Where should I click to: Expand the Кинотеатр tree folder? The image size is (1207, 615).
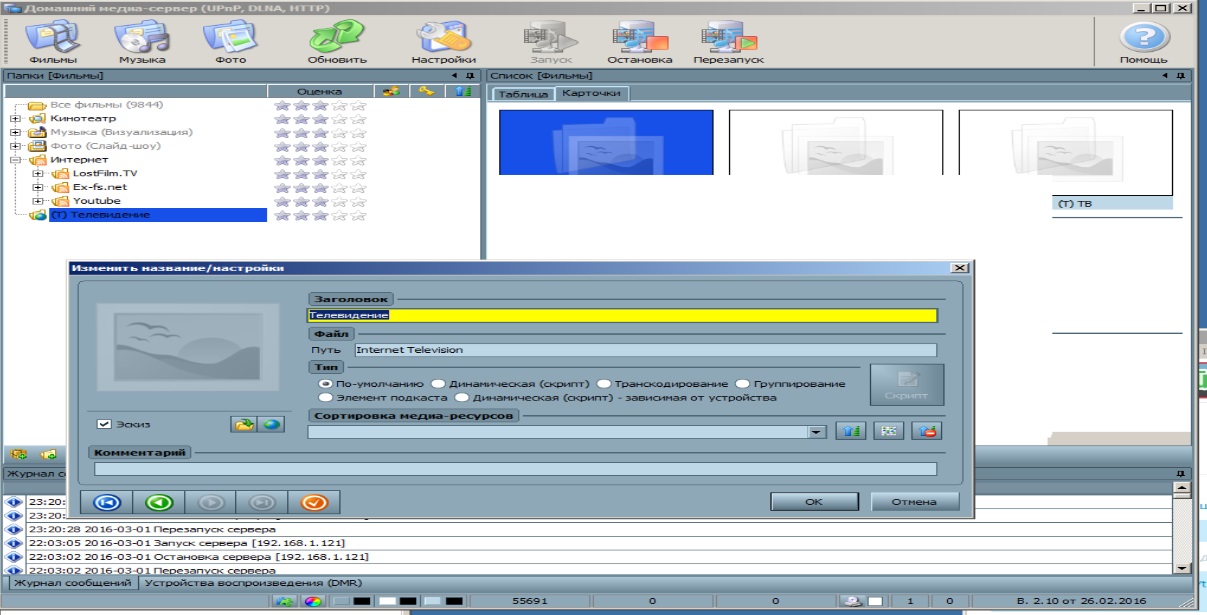click(x=16, y=119)
